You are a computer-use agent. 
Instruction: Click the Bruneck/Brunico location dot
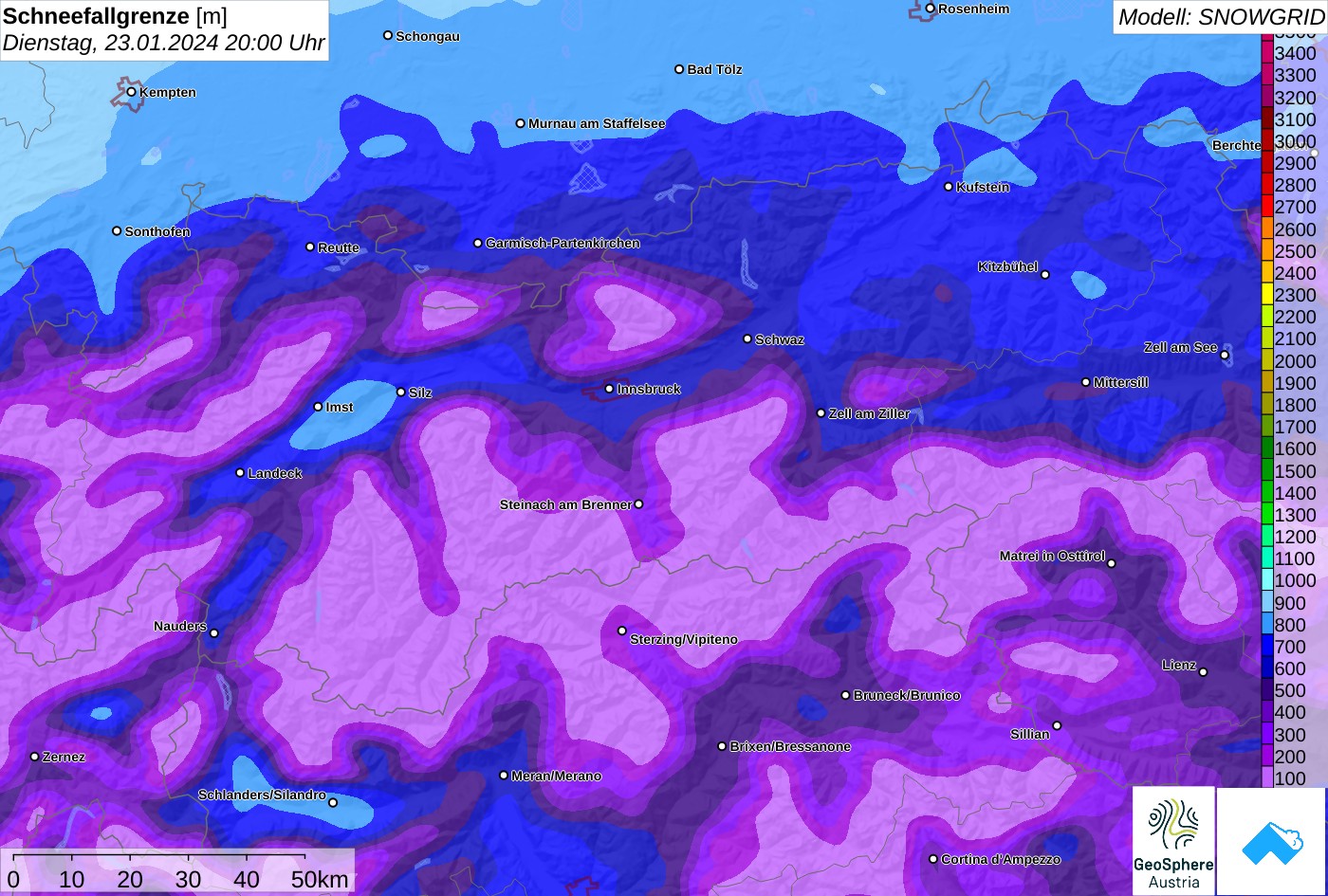tap(845, 695)
